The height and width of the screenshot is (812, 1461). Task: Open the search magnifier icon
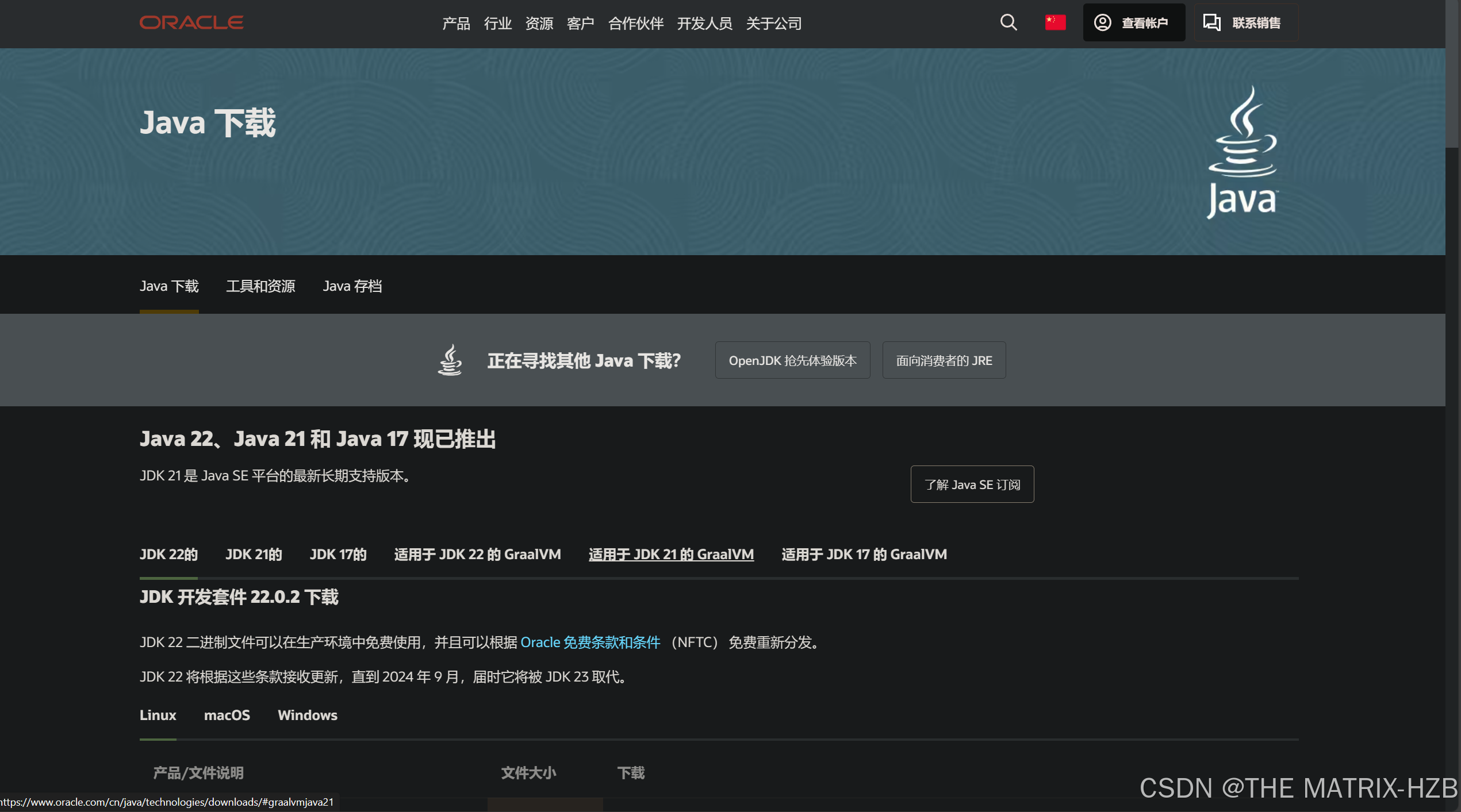click(x=1008, y=22)
